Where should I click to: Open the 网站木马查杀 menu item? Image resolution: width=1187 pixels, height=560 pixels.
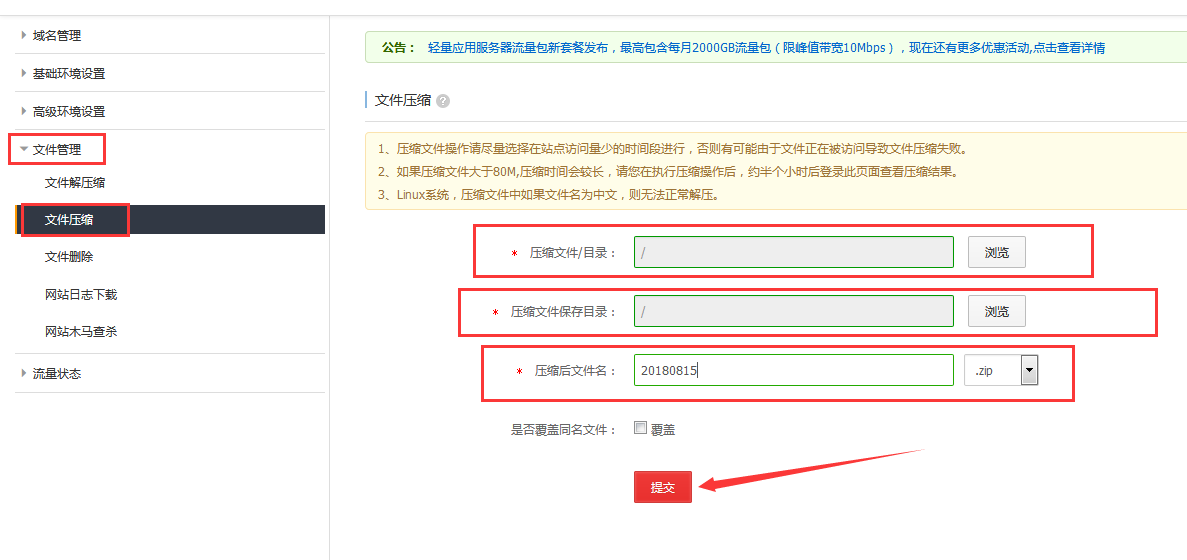tap(81, 331)
